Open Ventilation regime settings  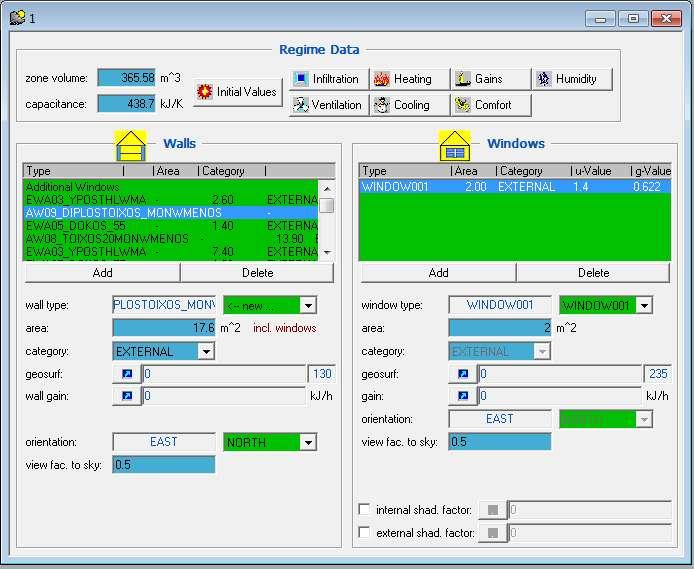coord(329,105)
